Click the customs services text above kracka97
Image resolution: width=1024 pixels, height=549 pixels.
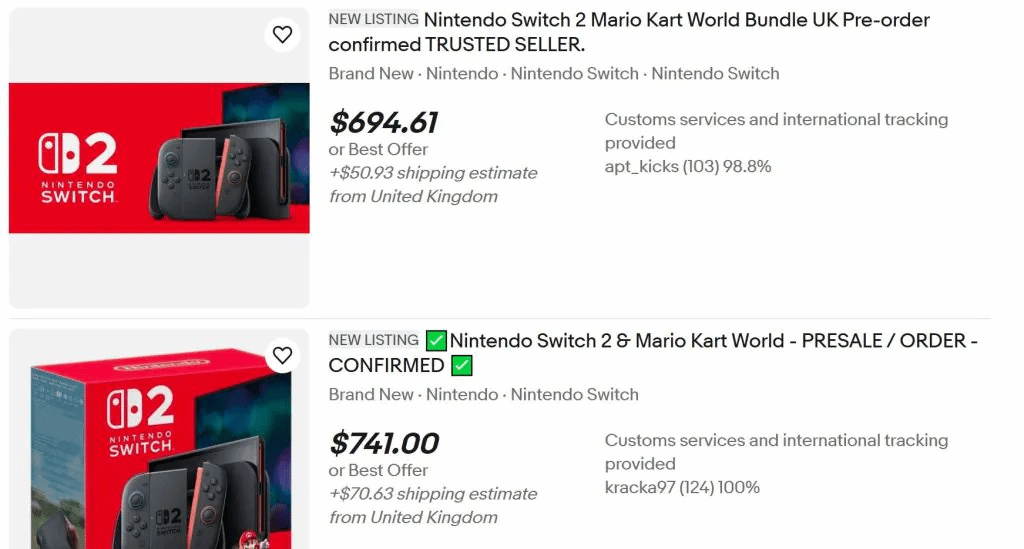tap(775, 451)
